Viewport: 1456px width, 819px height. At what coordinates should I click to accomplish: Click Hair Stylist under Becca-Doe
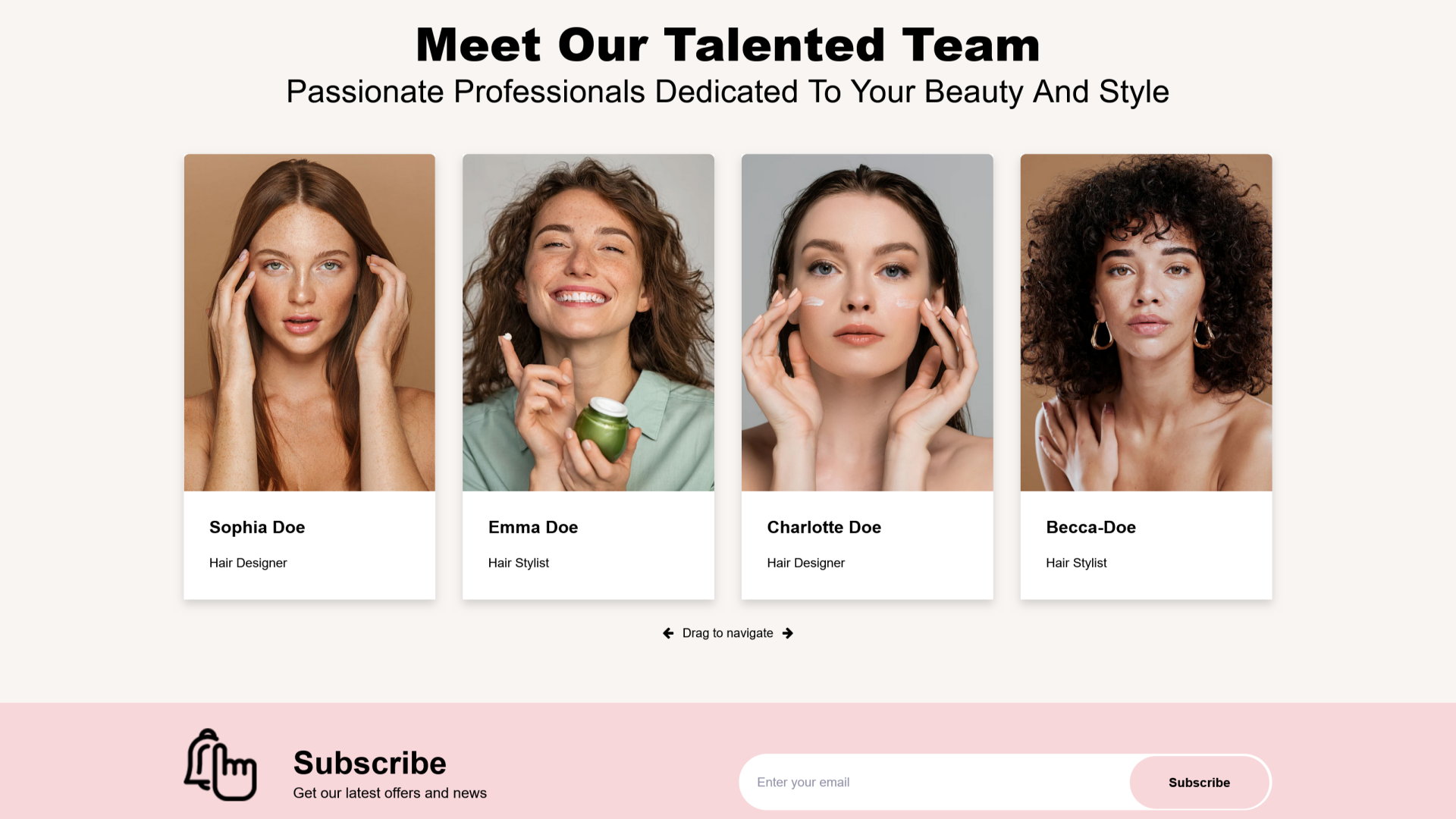(1077, 563)
